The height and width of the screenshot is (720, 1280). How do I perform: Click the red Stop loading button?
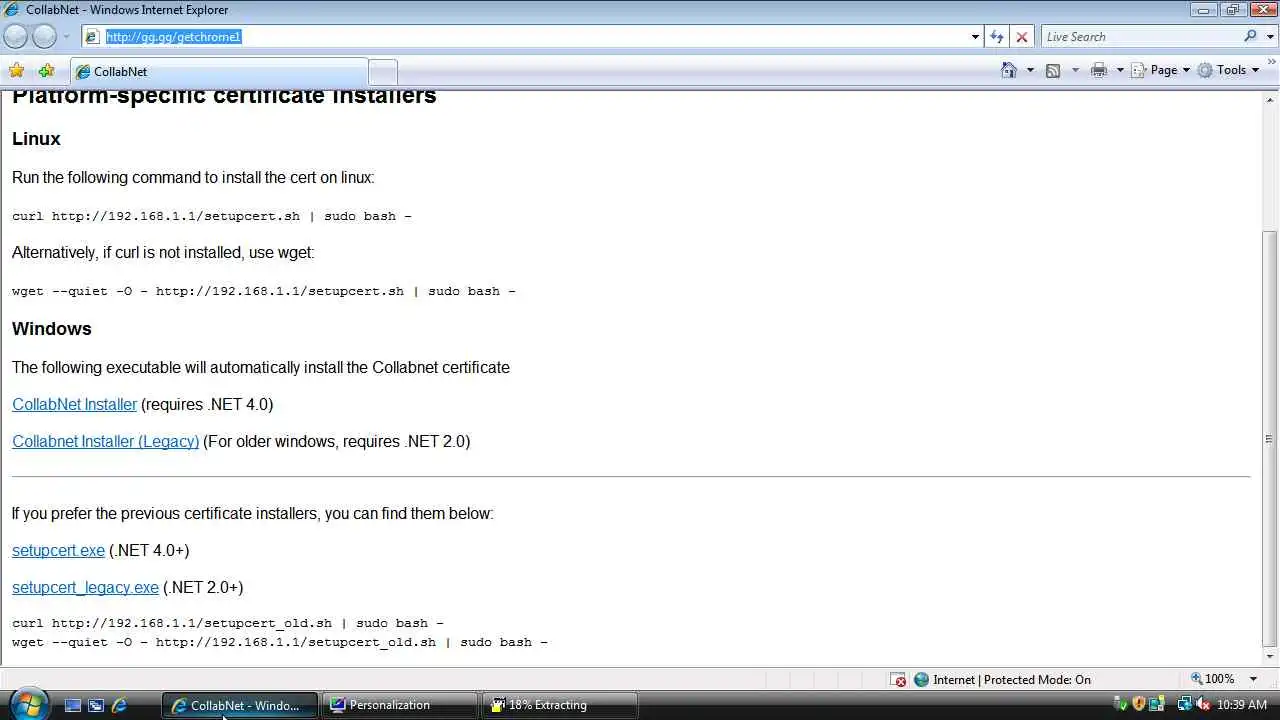click(1021, 37)
